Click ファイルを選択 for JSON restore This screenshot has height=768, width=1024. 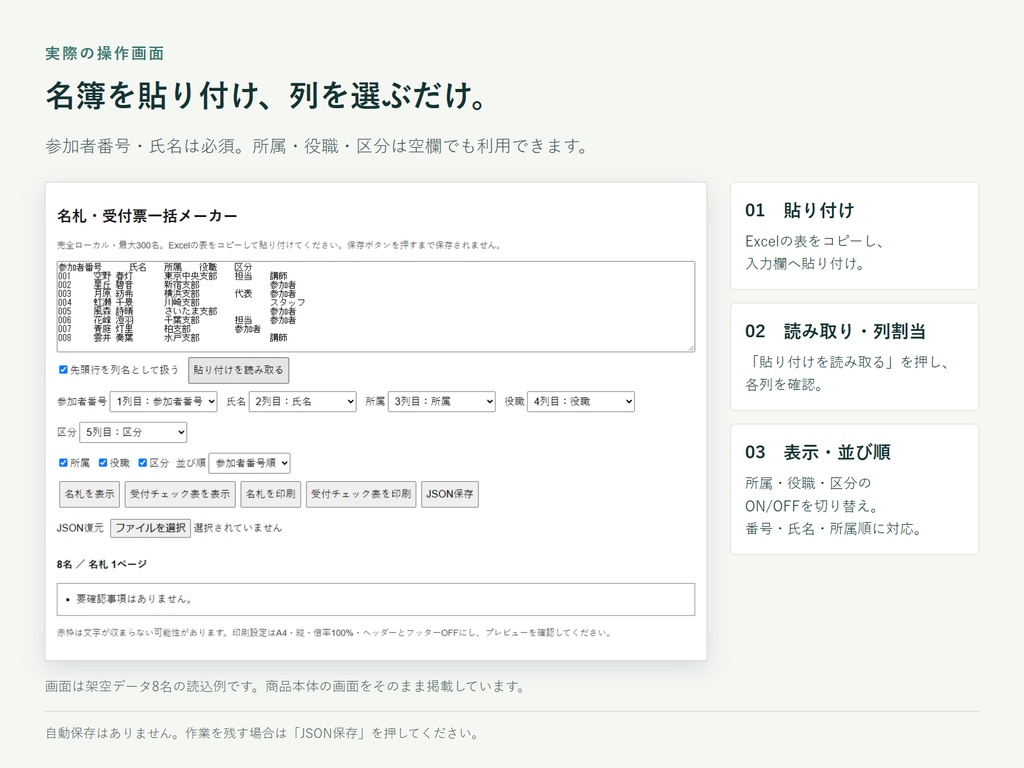click(x=150, y=528)
